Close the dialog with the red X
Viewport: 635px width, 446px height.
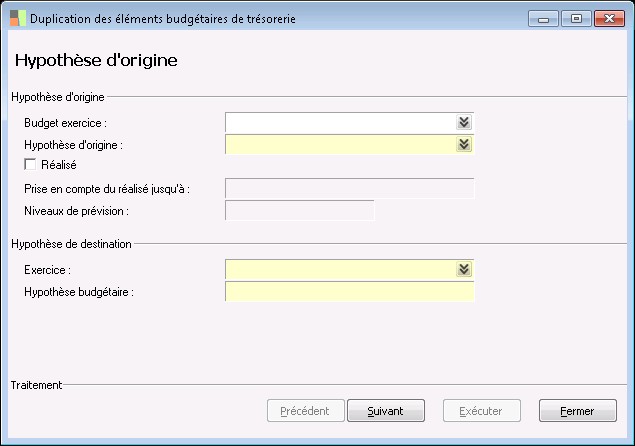coord(607,18)
